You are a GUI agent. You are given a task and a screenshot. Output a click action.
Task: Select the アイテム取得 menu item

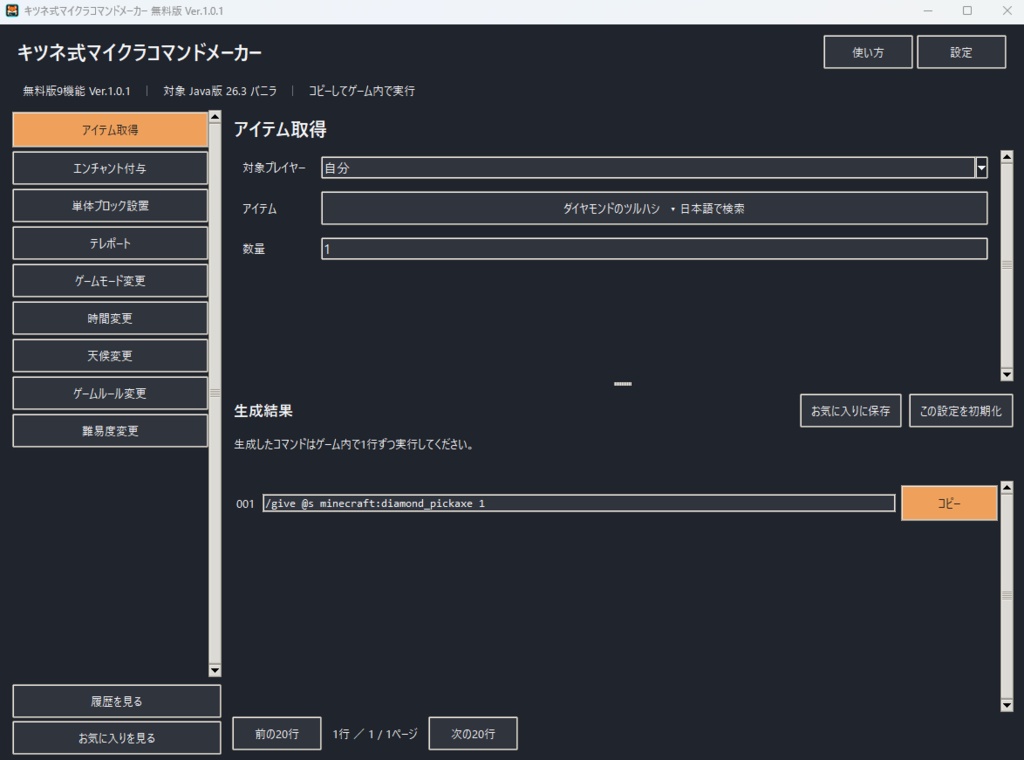tap(110, 130)
